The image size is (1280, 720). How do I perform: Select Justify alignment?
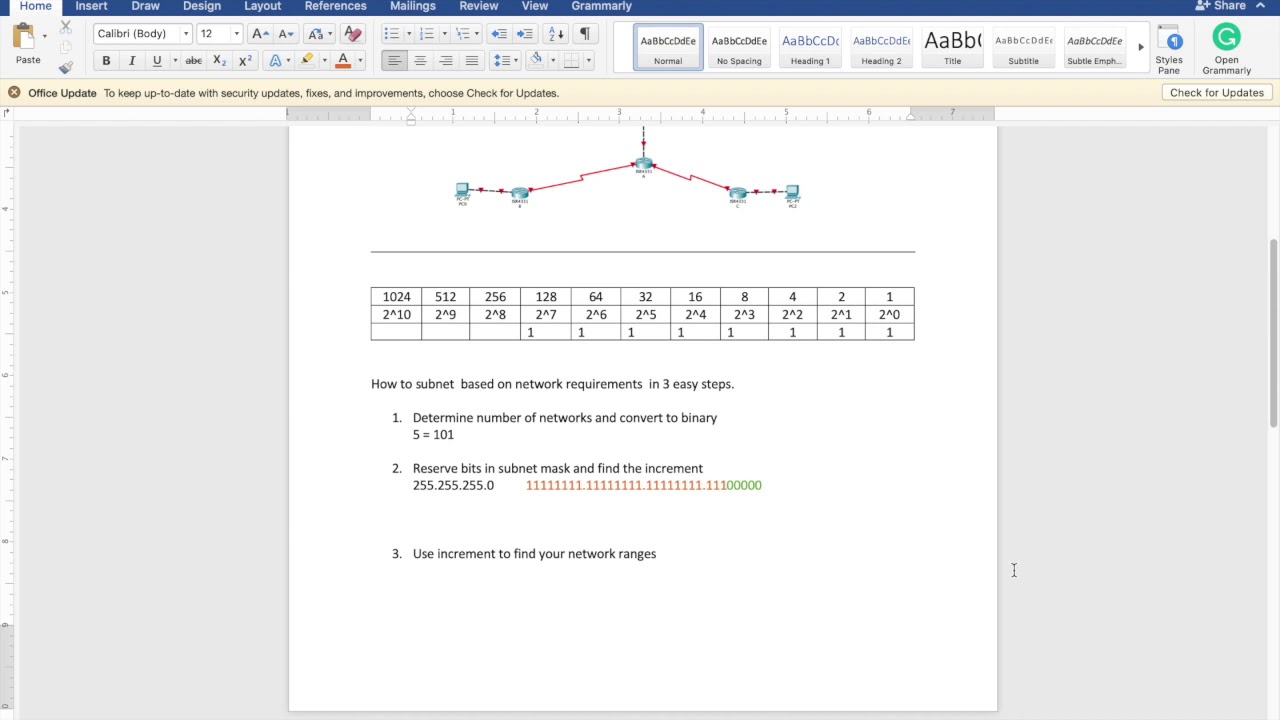472,61
